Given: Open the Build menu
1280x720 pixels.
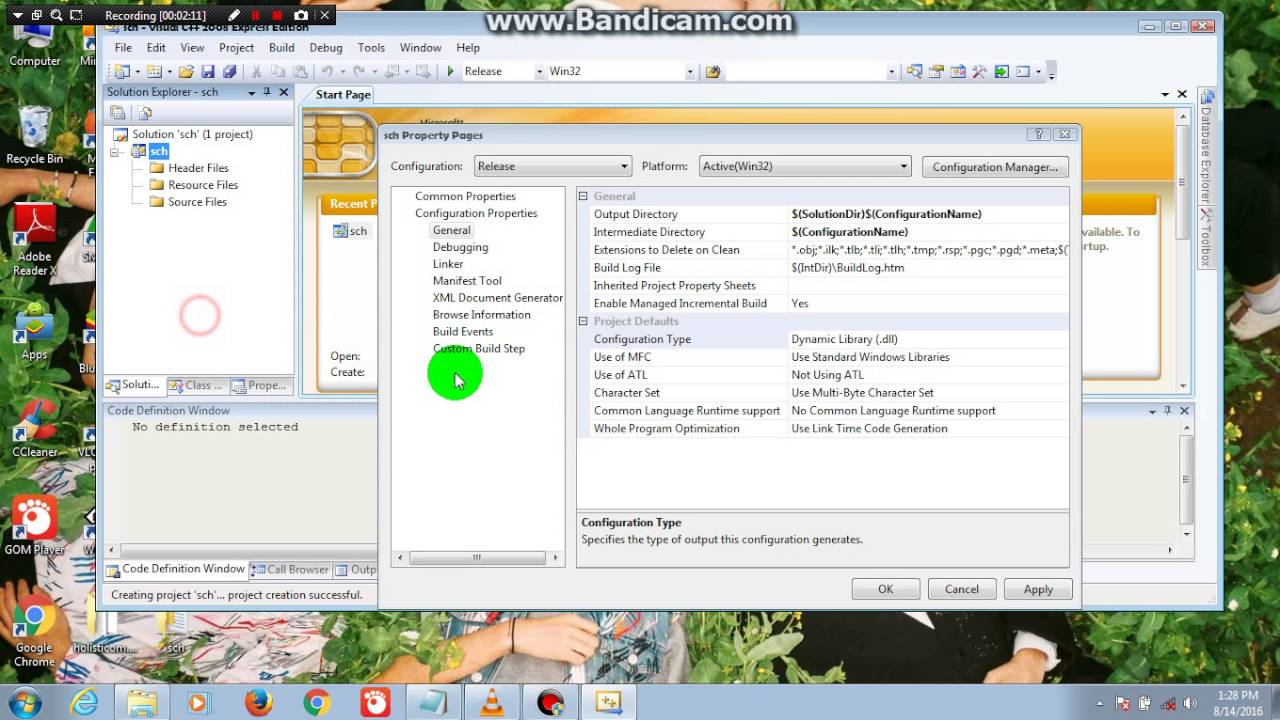Looking at the screenshot, I should point(282,47).
